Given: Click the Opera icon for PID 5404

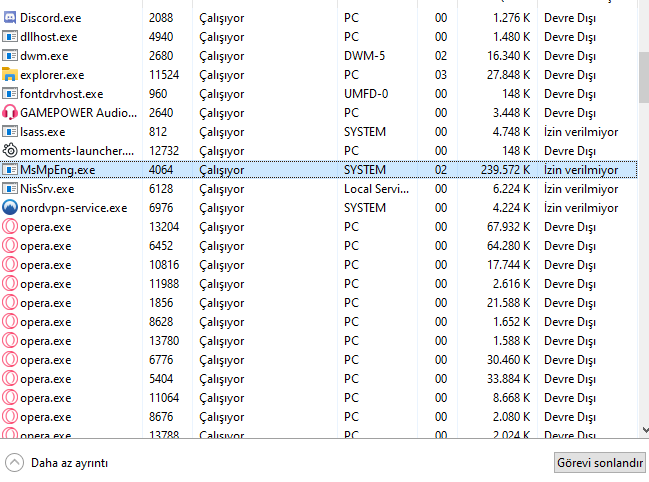Looking at the screenshot, I should (x=10, y=379).
